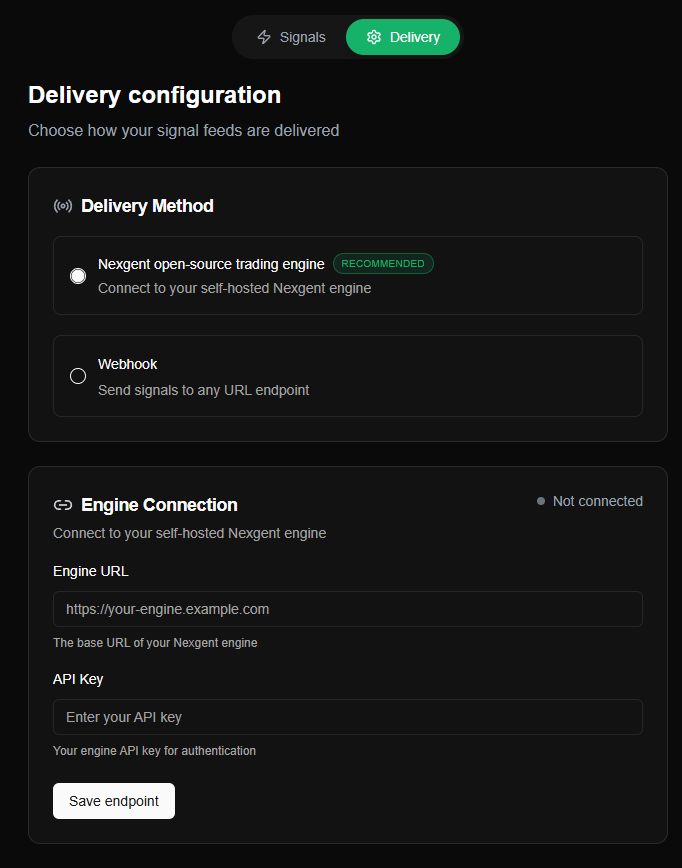Click the RECOMMENDED badge
The image size is (682, 868).
coord(383,264)
